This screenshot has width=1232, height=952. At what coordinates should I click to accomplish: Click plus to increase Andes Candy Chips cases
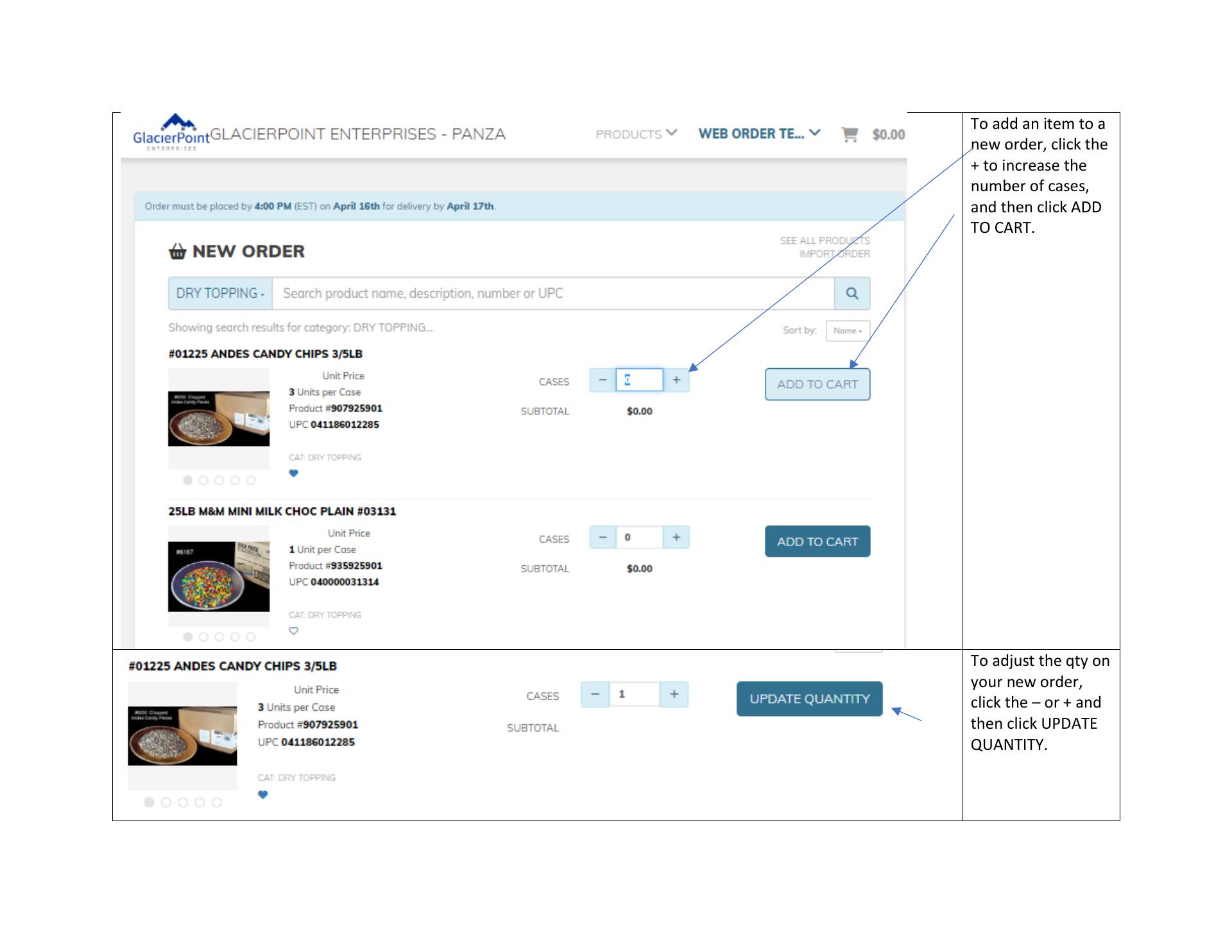click(676, 380)
